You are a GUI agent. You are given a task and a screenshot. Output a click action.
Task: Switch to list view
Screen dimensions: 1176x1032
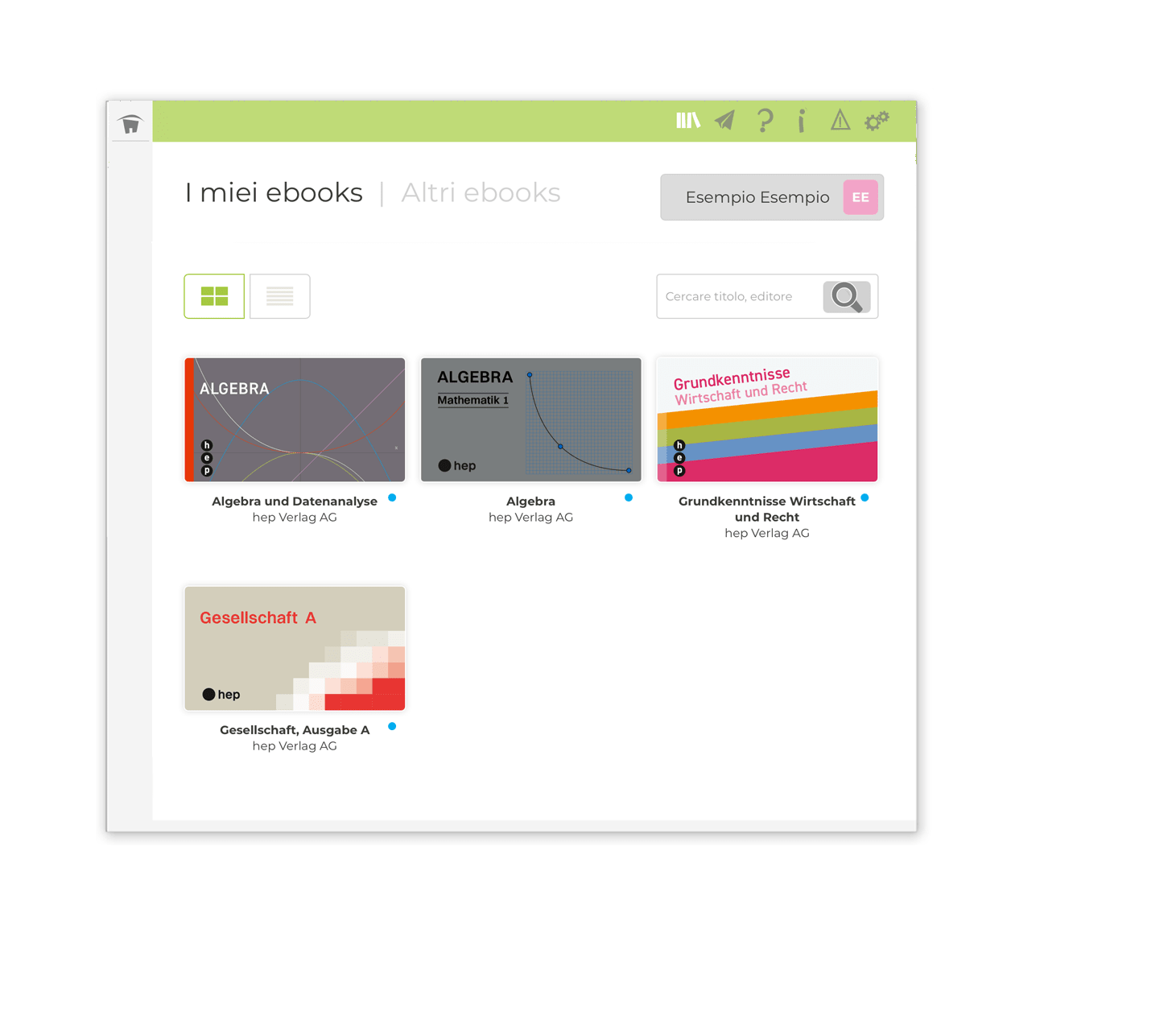[x=280, y=296]
